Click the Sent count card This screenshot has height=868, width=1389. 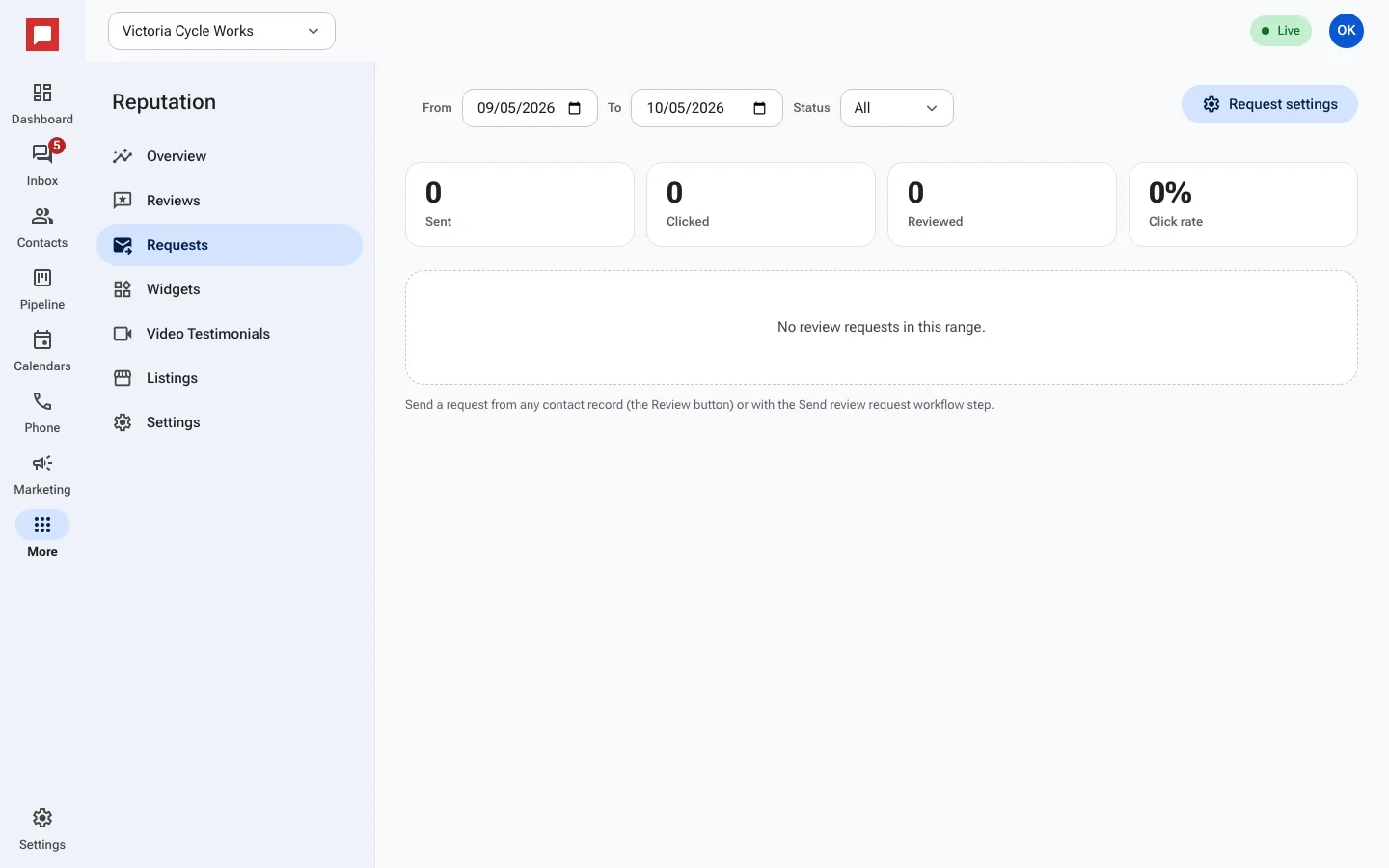pyautogui.click(x=520, y=204)
